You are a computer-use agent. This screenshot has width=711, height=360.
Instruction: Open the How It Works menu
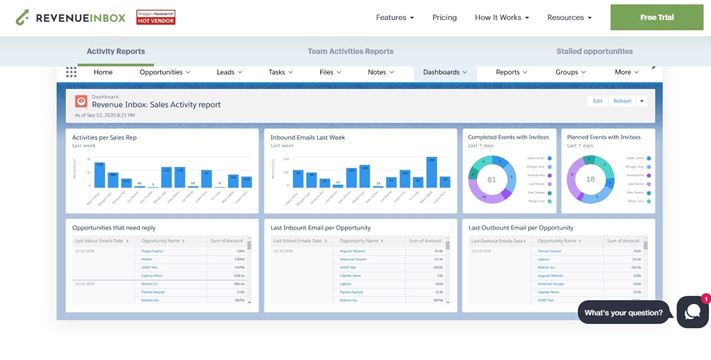click(x=502, y=18)
